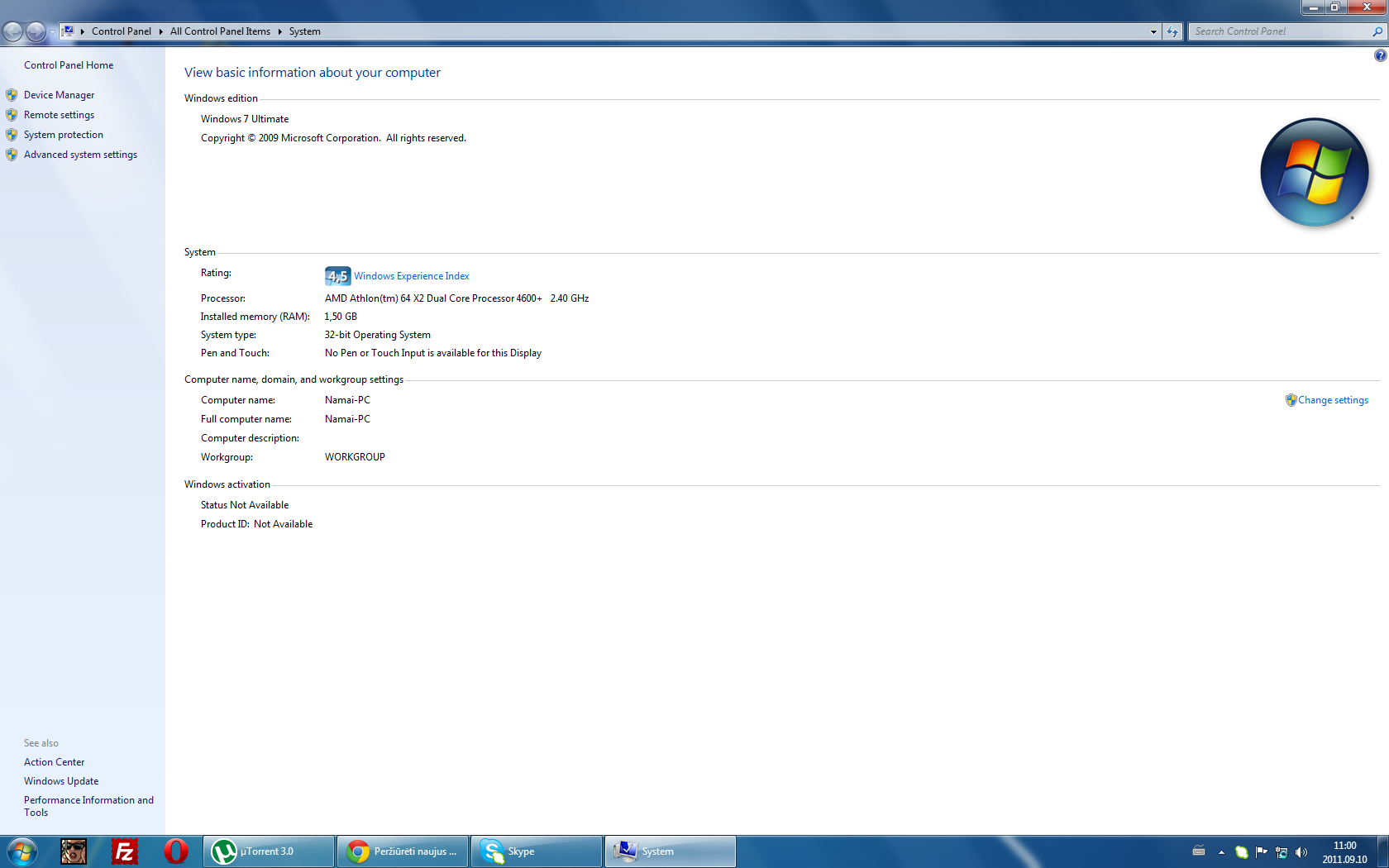Image resolution: width=1389 pixels, height=868 pixels.
Task: Click the 4,5 rating score badge
Action: click(x=337, y=276)
